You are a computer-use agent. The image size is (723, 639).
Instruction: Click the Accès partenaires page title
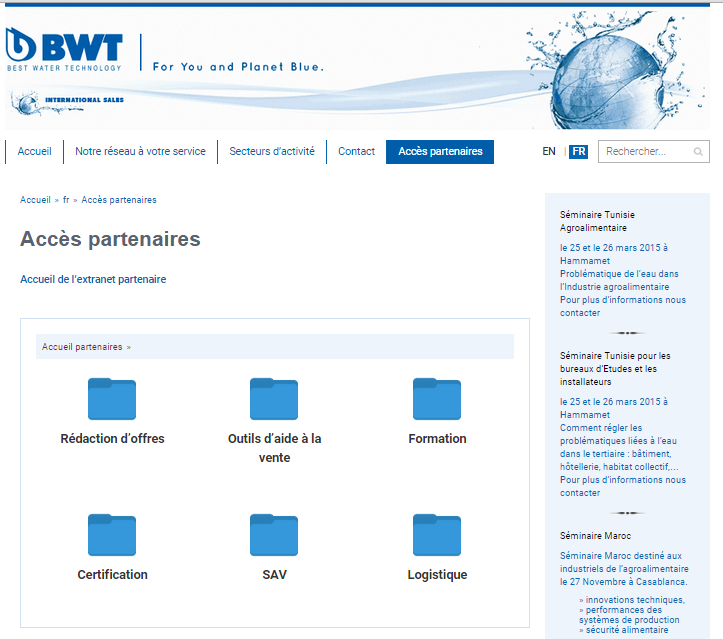click(110, 239)
